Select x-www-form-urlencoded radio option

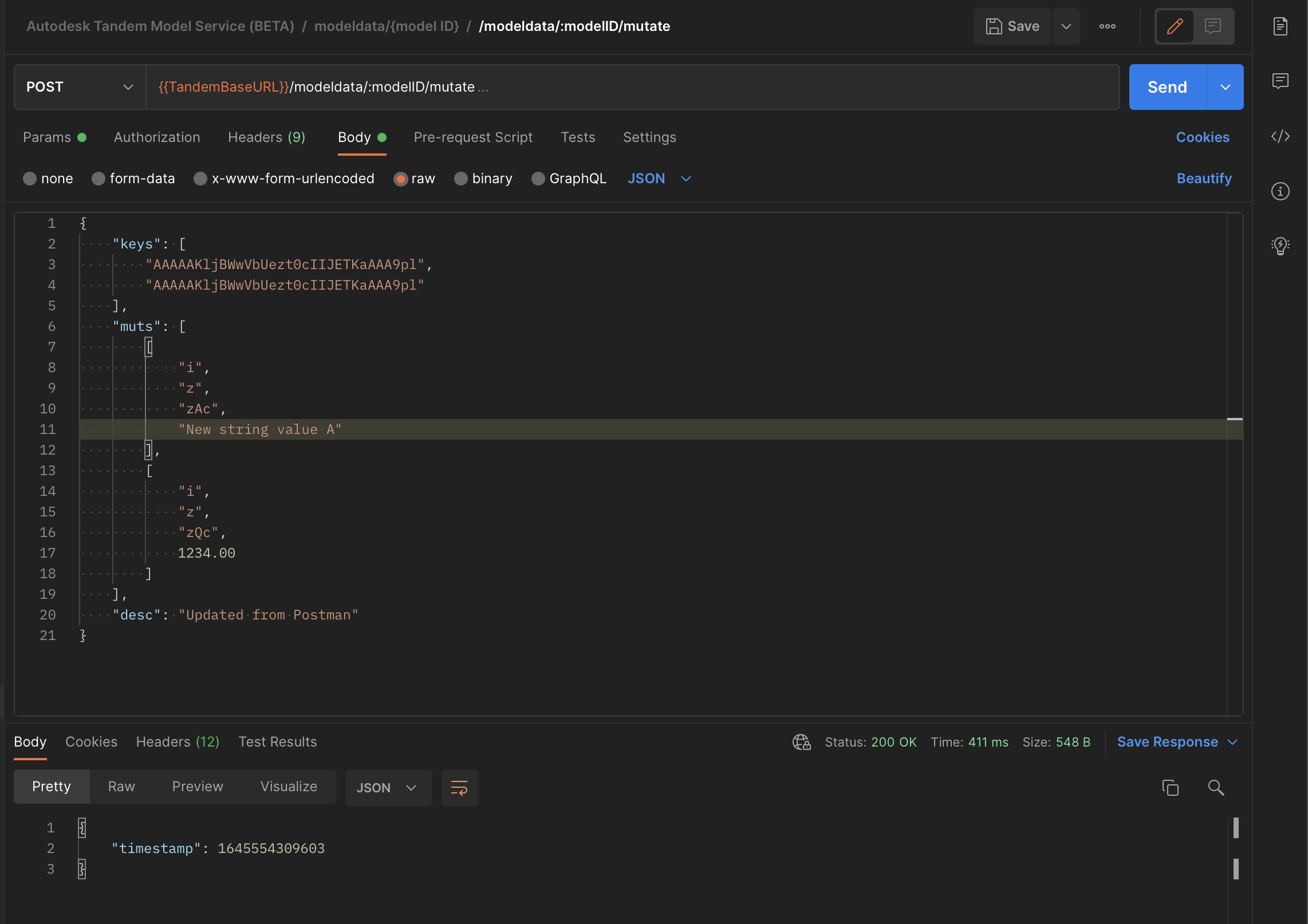(x=200, y=179)
